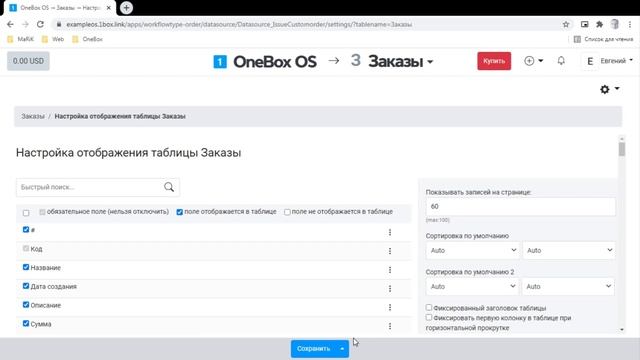Open the OneBox bookmarks folder
The width and height of the screenshot is (640, 360).
[87, 39]
